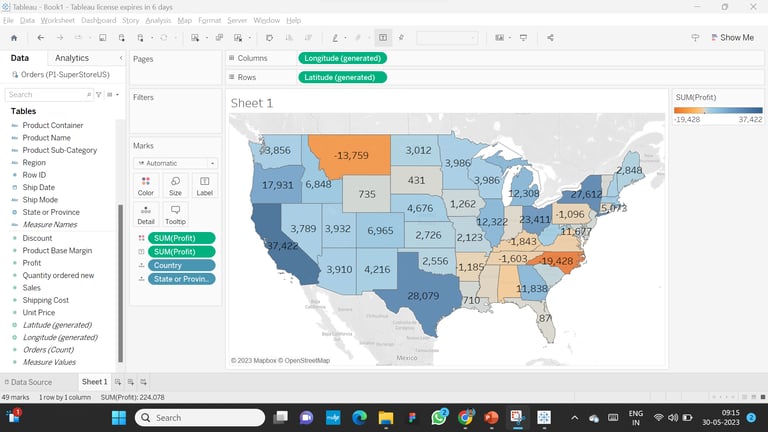Image resolution: width=768 pixels, height=432 pixels.
Task: Click the Longitude (generated) pill on Columns
Action: (342, 58)
